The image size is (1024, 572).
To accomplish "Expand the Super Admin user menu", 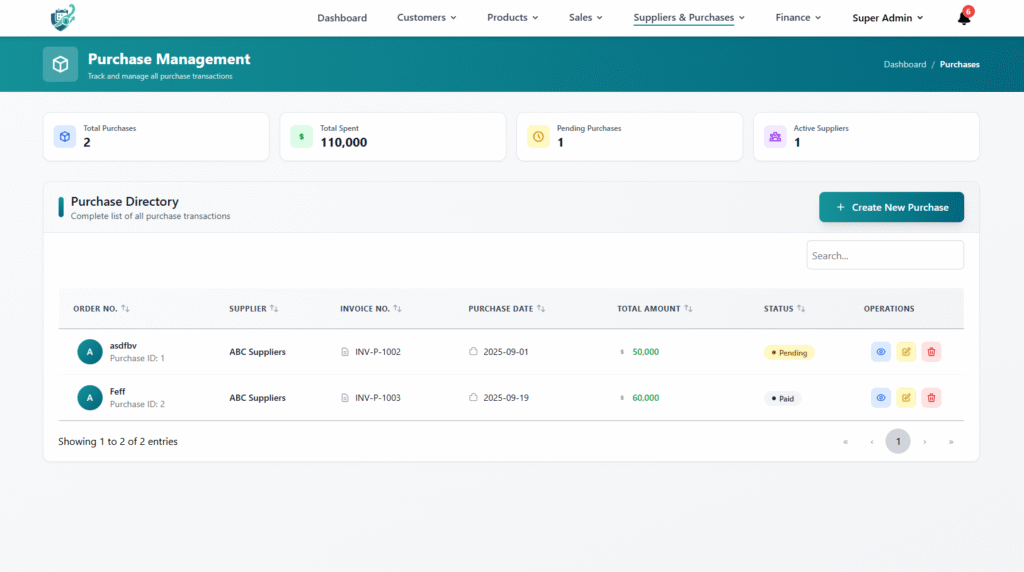I will (887, 18).
